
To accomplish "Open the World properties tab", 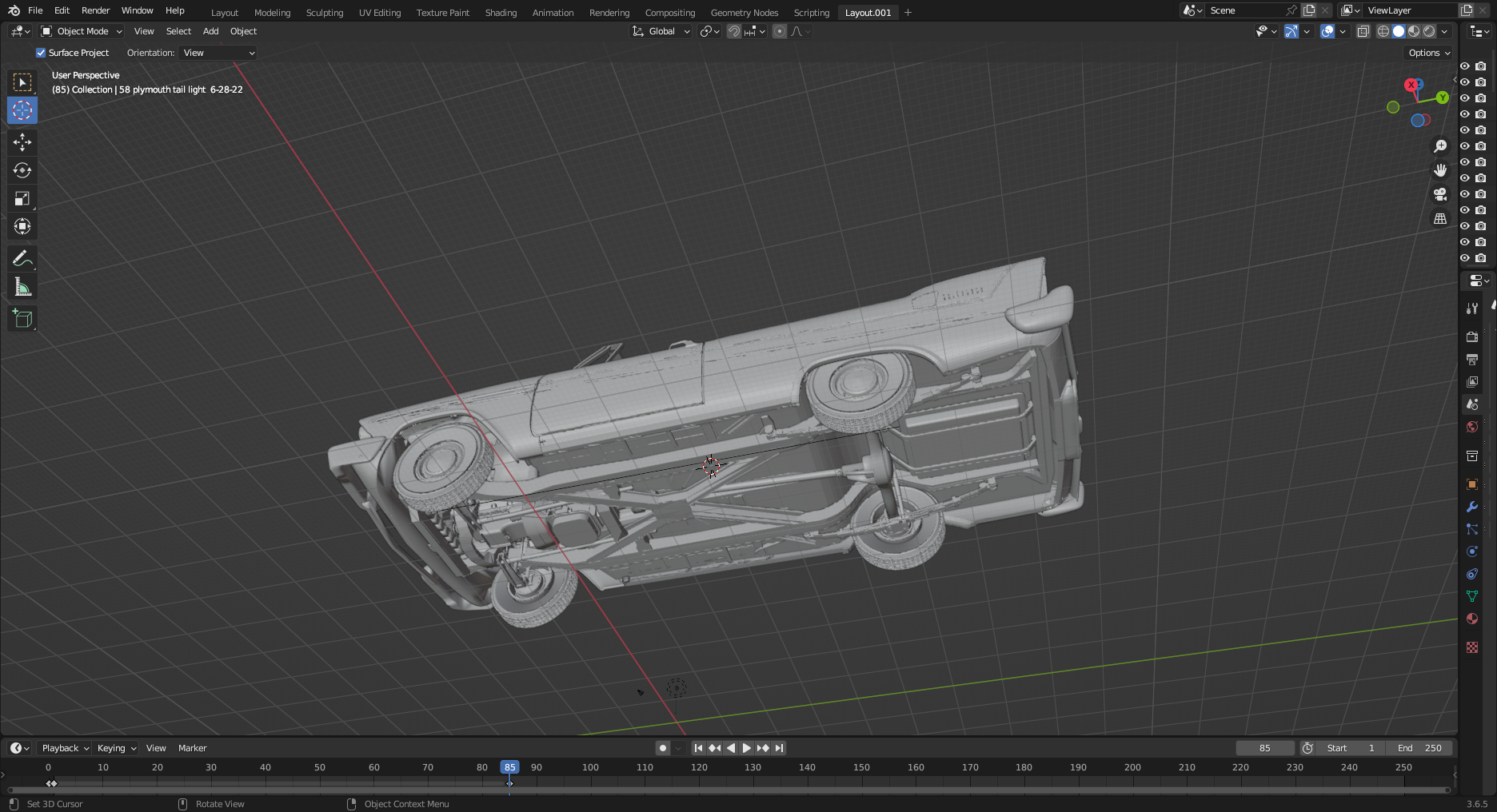I will click(1472, 427).
